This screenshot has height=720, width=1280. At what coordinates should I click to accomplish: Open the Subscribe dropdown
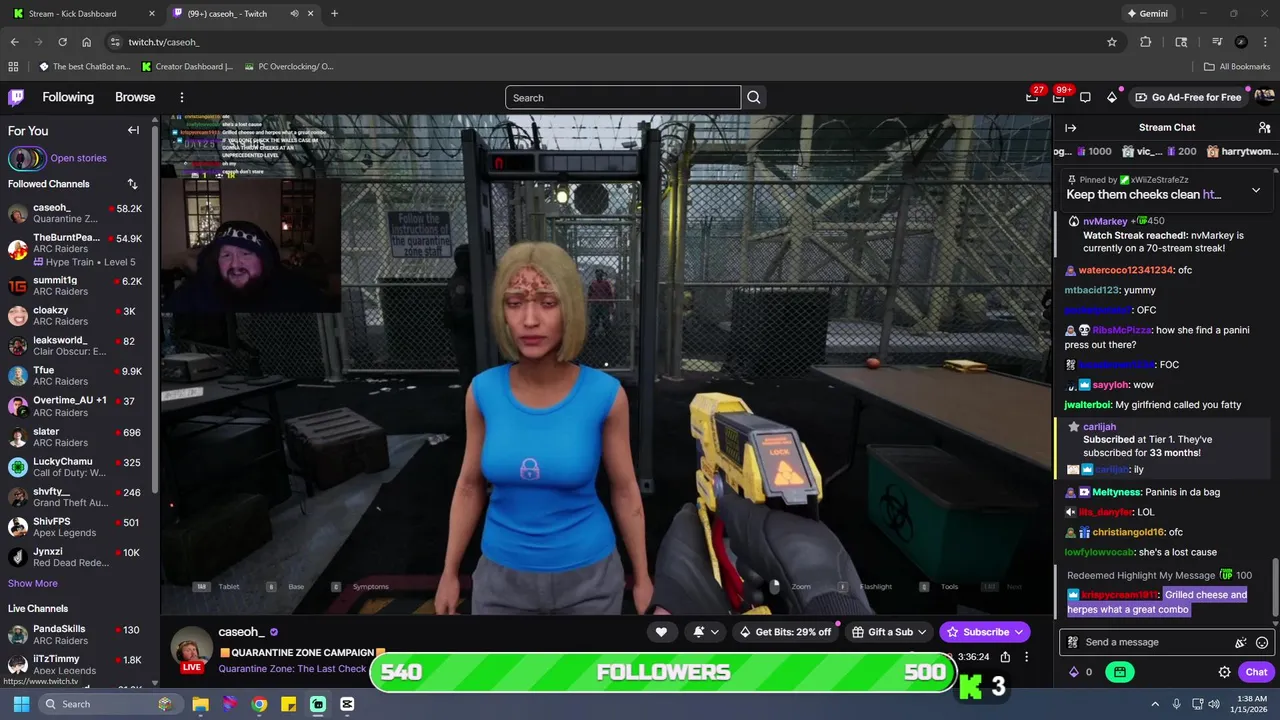[985, 632]
